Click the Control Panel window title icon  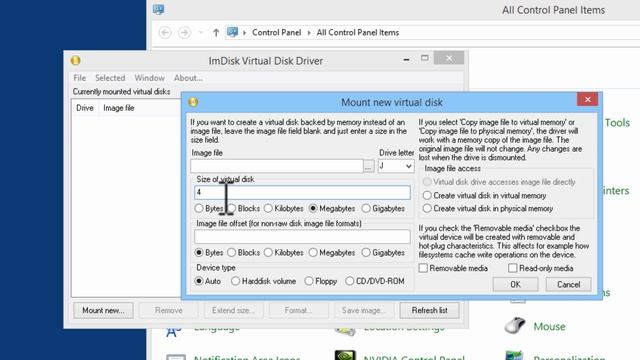[x=158, y=9]
